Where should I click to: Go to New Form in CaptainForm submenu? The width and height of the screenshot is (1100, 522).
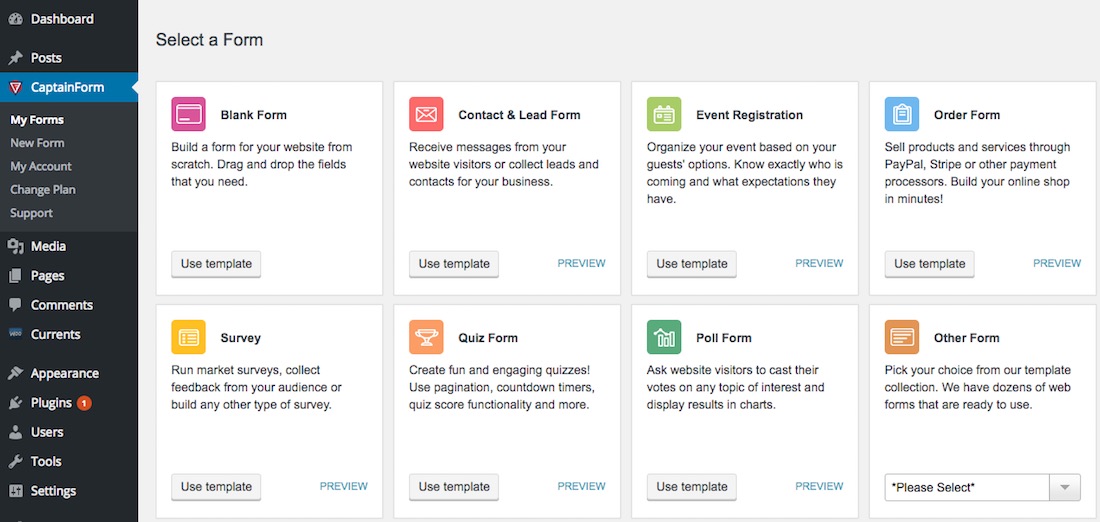coord(37,143)
